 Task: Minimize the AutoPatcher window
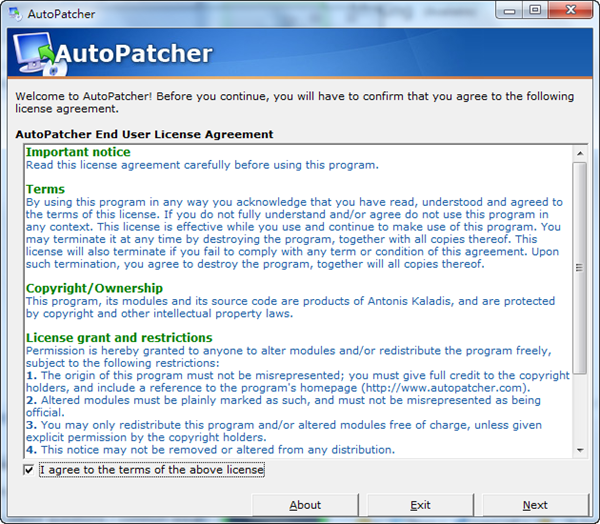pos(508,10)
